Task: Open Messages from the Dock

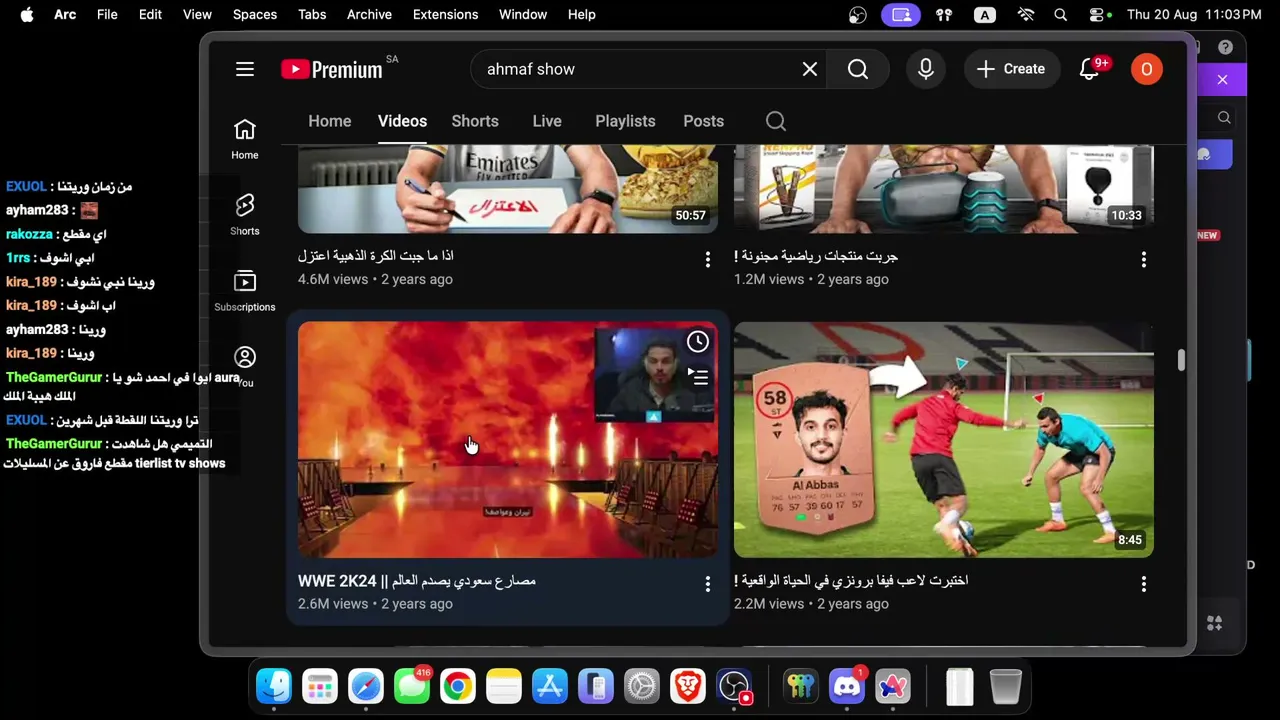Action: pyautogui.click(x=412, y=686)
